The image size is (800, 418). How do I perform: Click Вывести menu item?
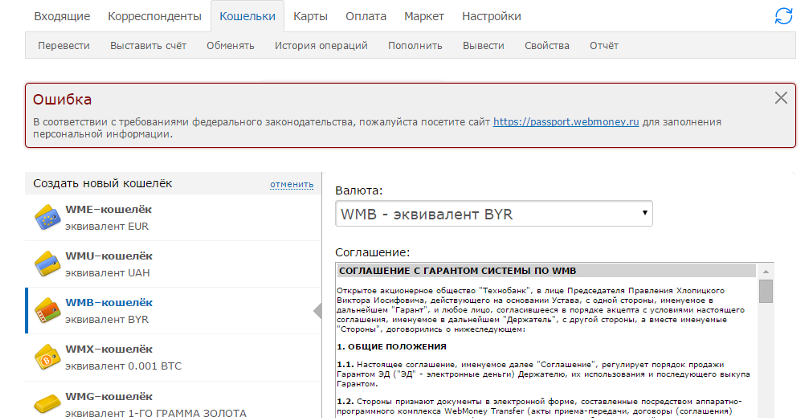(483, 45)
